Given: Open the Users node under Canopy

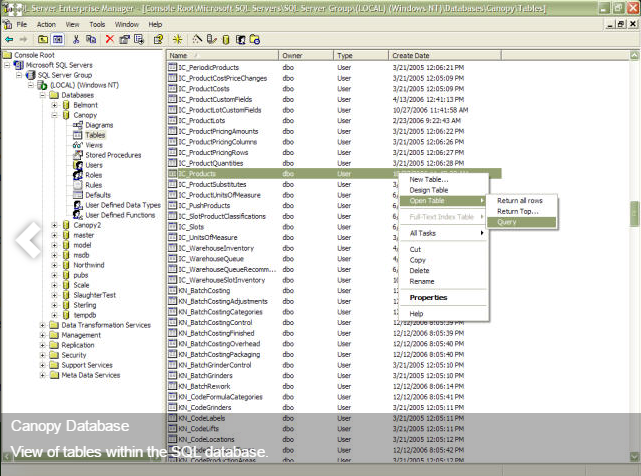Looking at the screenshot, I should [x=93, y=165].
